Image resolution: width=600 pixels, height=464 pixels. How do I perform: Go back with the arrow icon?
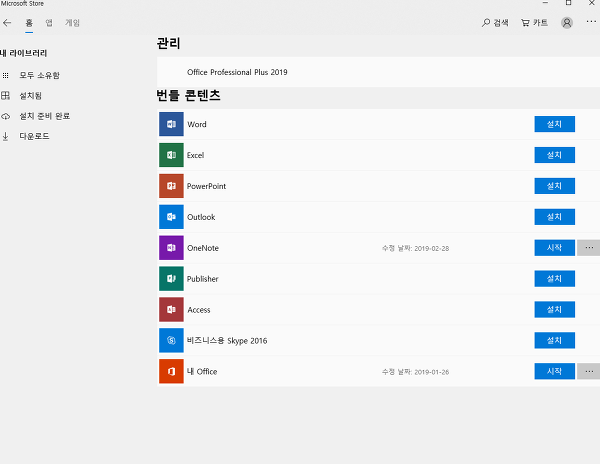(x=7, y=23)
